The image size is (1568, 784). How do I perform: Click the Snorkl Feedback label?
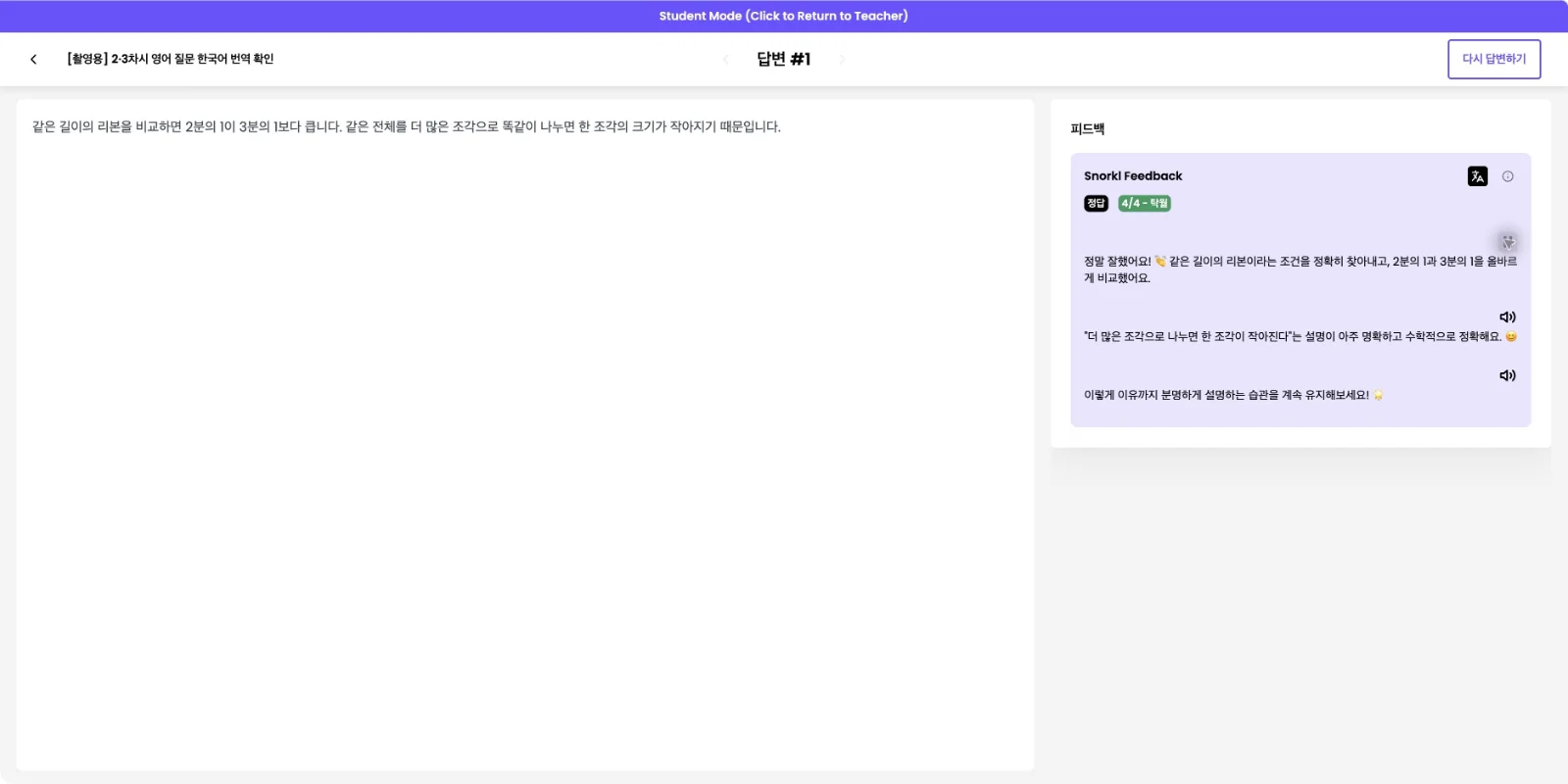click(1133, 176)
